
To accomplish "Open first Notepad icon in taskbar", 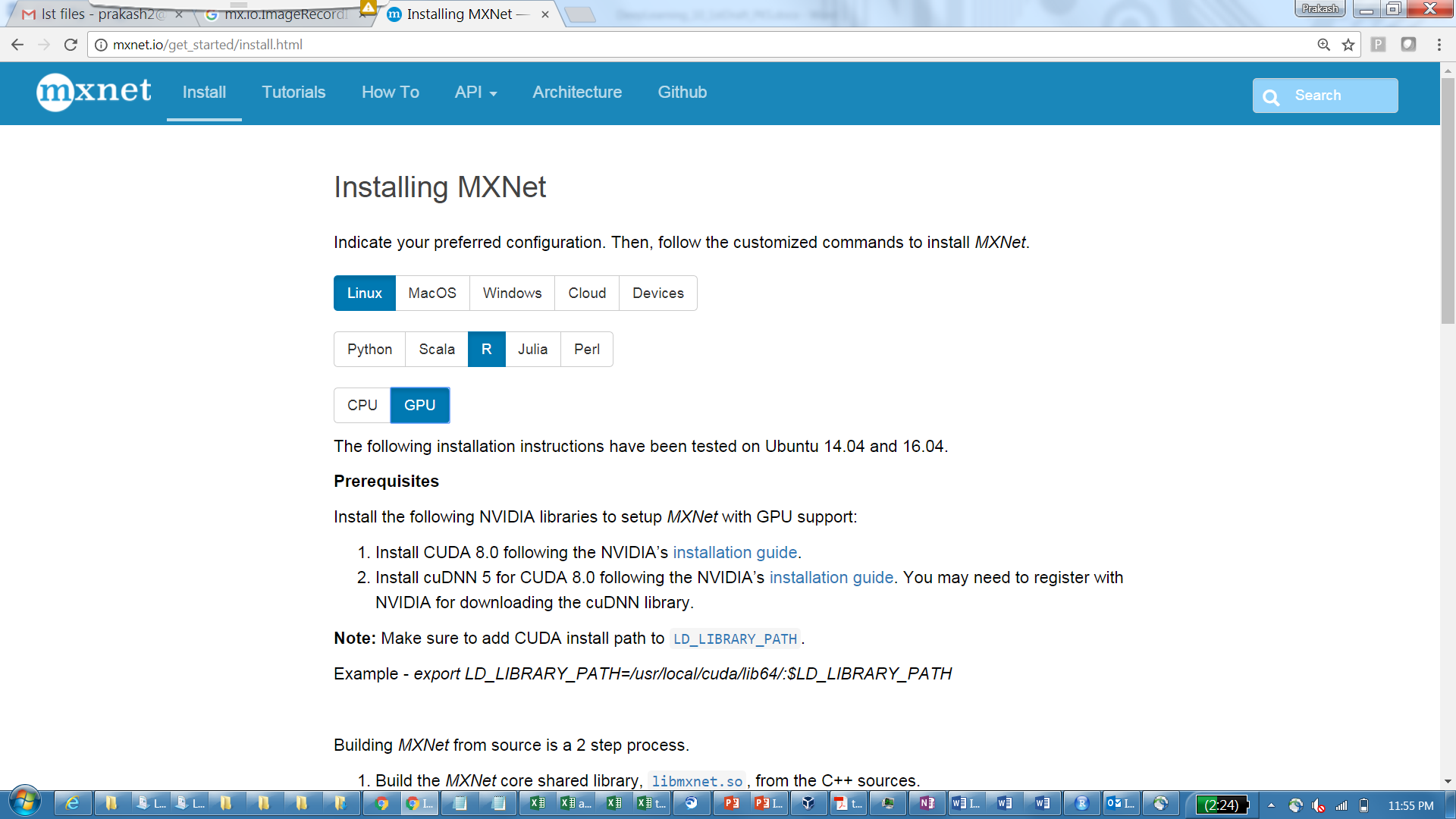I will click(460, 803).
